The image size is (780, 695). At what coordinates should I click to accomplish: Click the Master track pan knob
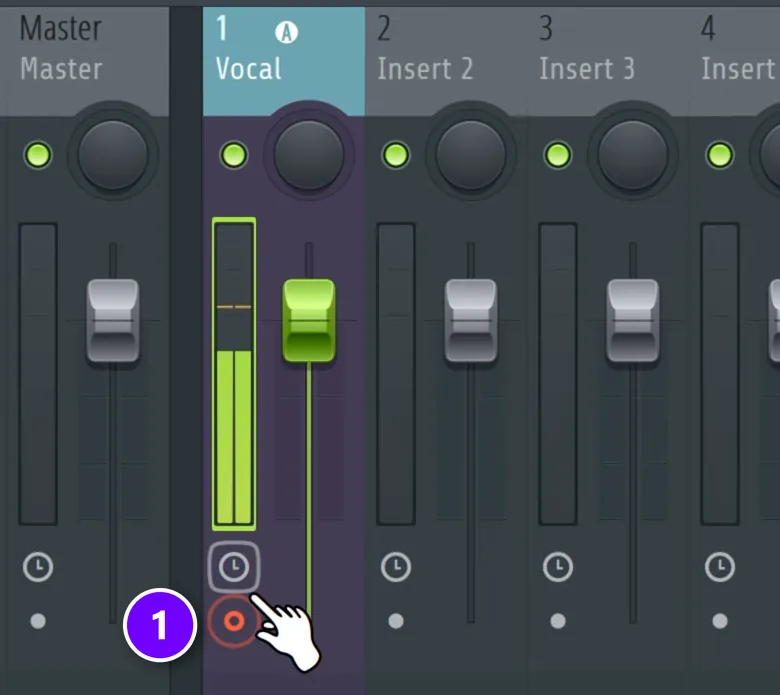(x=113, y=155)
